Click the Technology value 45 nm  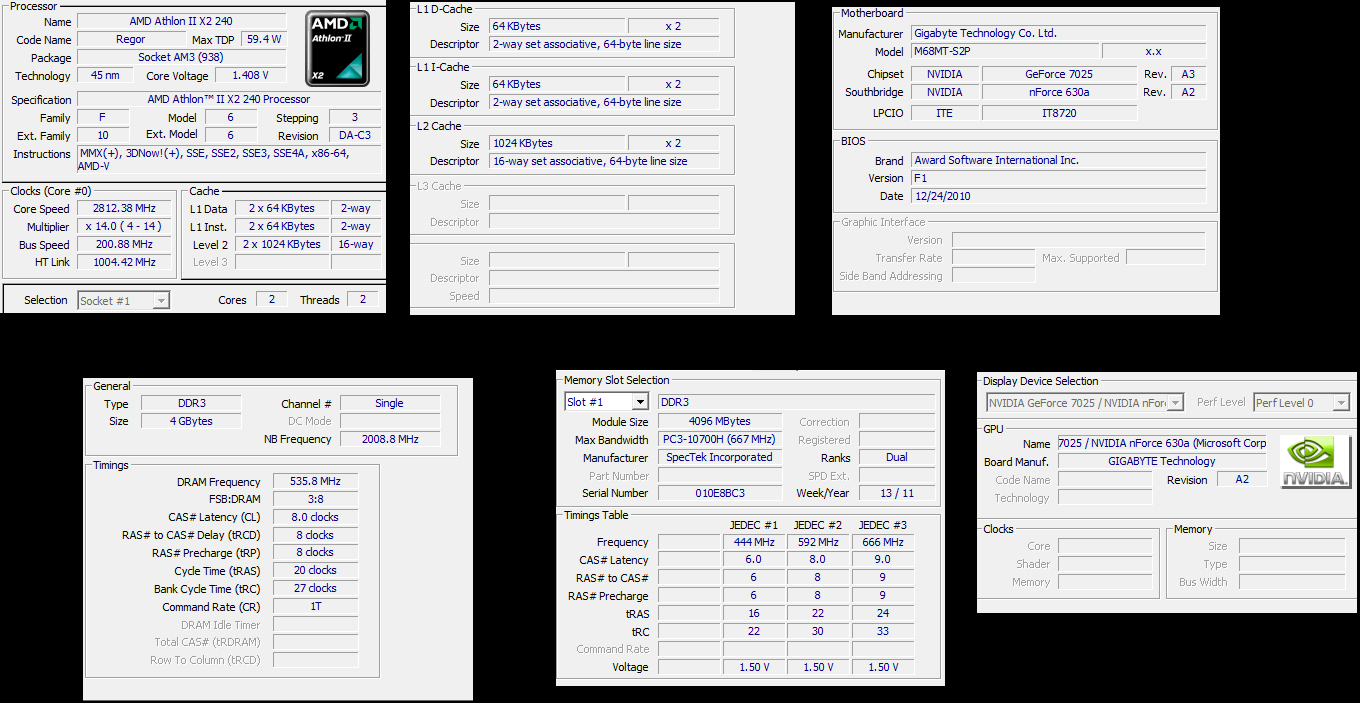click(x=104, y=75)
